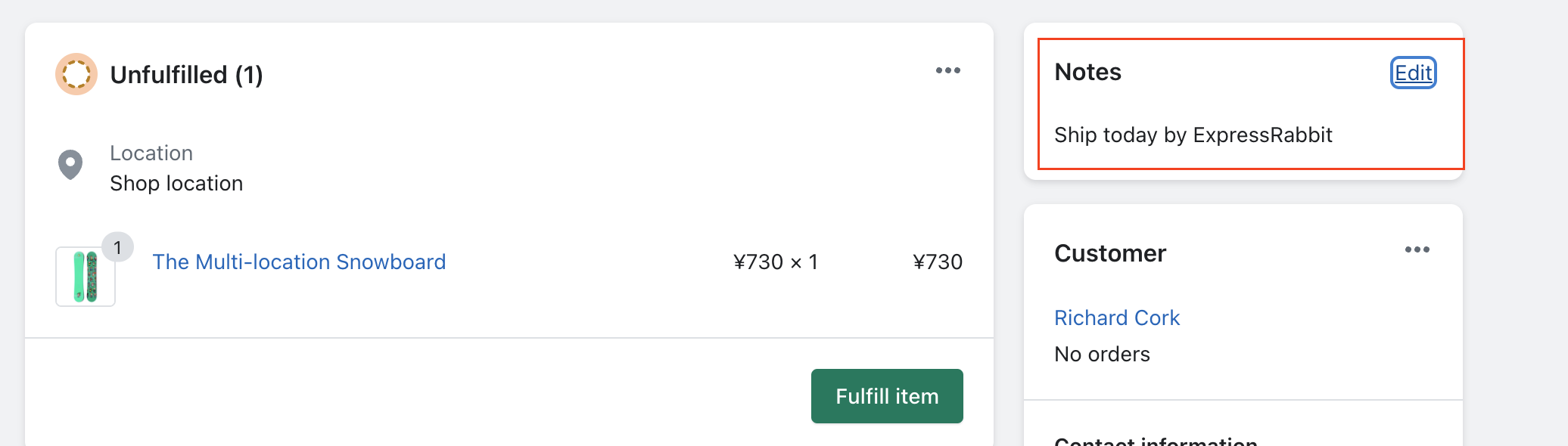This screenshot has width=1568, height=446.
Task: Click the ¥730 line total
Action: (x=938, y=262)
